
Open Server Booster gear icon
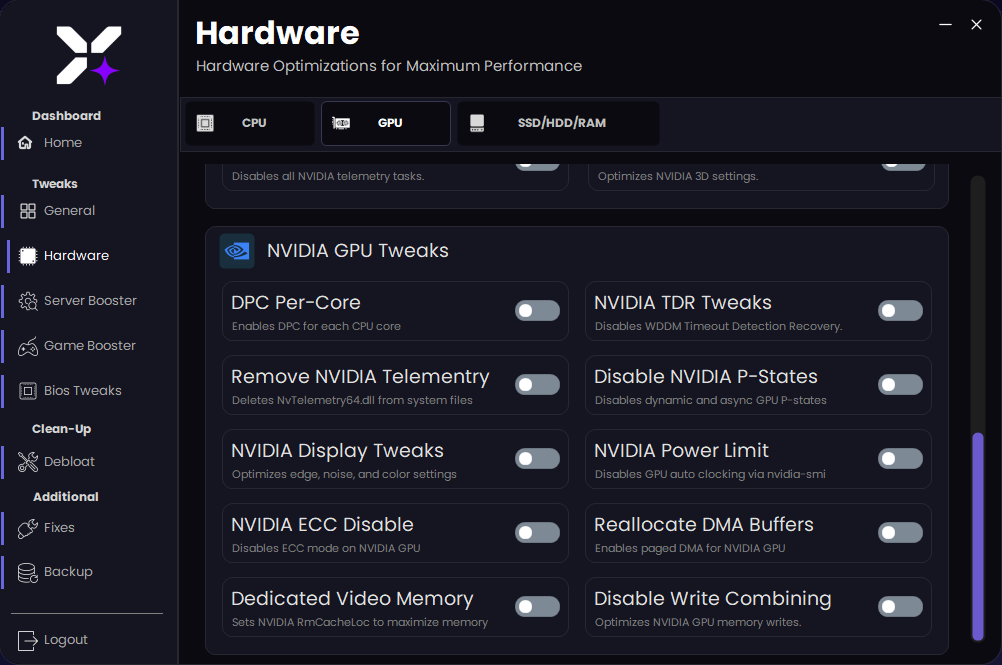[28, 301]
